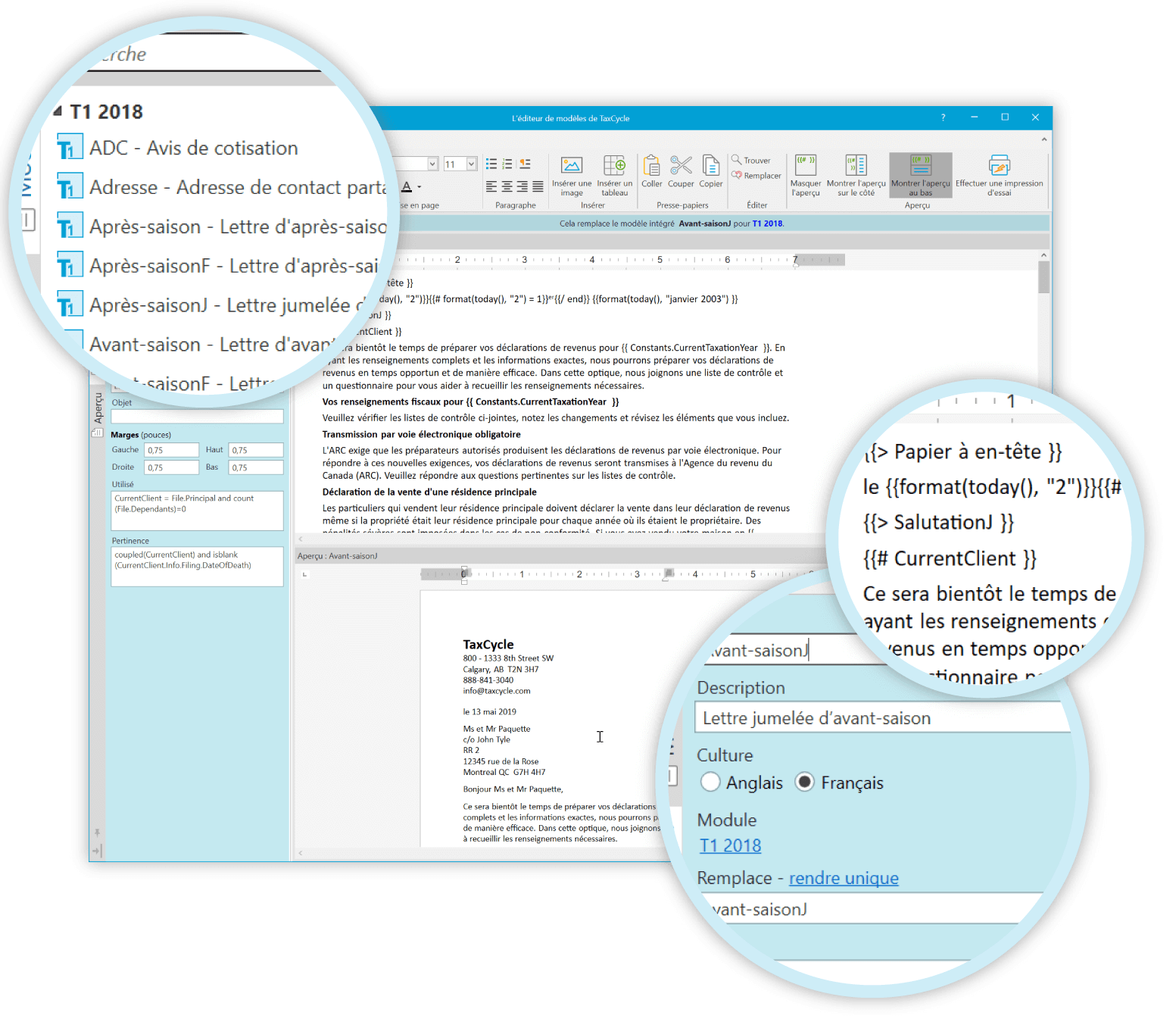Image resolution: width=1176 pixels, height=1025 pixels.
Task: Click editor scrollbar up arrow
Action: pyautogui.click(x=1043, y=255)
